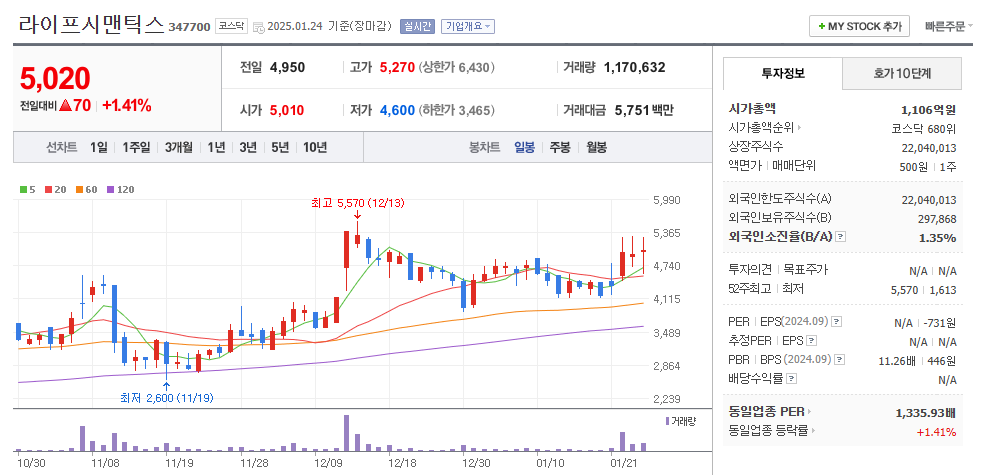Screen dimensions: 981x475
Task: Click 거래대금 value 5,751 백만
Action: 644,111
